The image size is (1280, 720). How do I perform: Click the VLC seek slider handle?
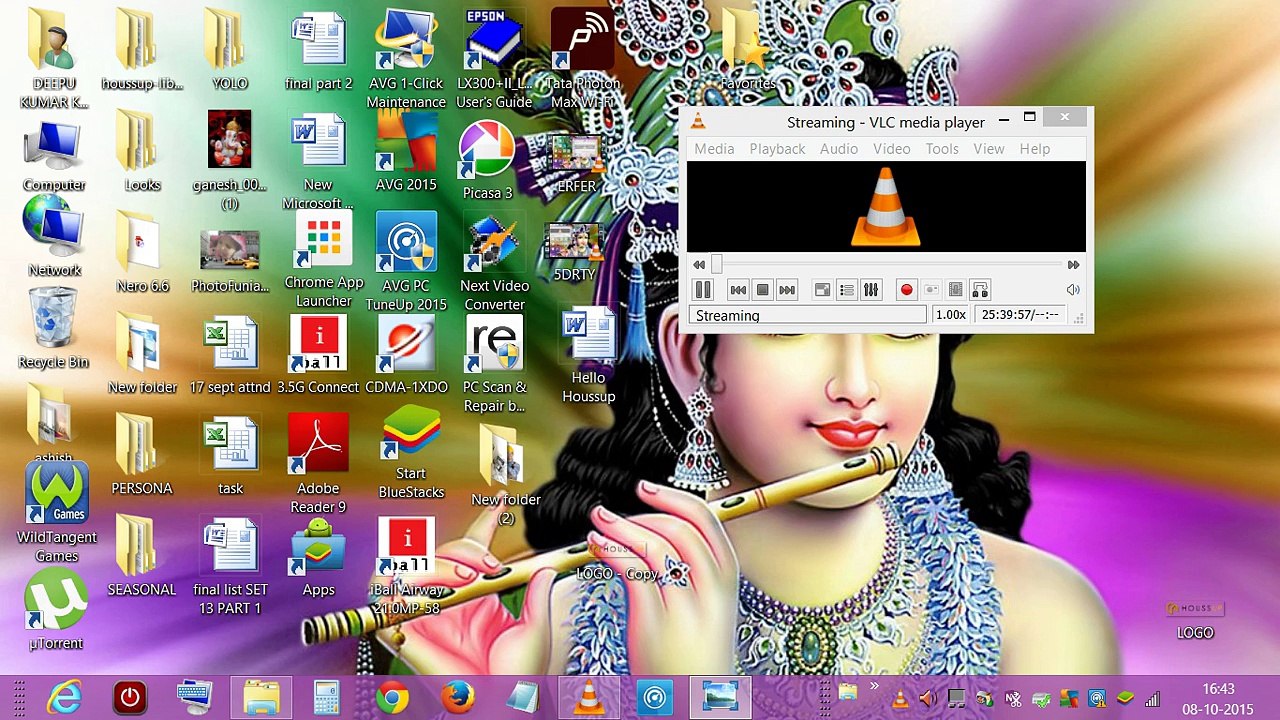(716, 264)
